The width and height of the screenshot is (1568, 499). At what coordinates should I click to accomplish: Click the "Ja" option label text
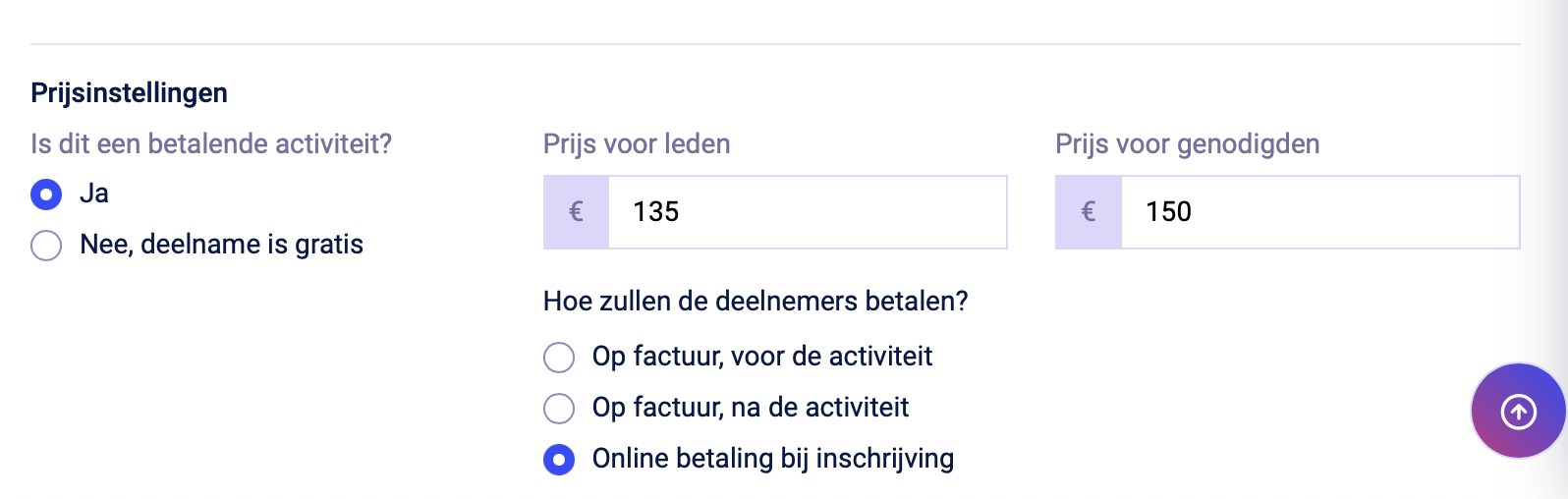(x=94, y=194)
